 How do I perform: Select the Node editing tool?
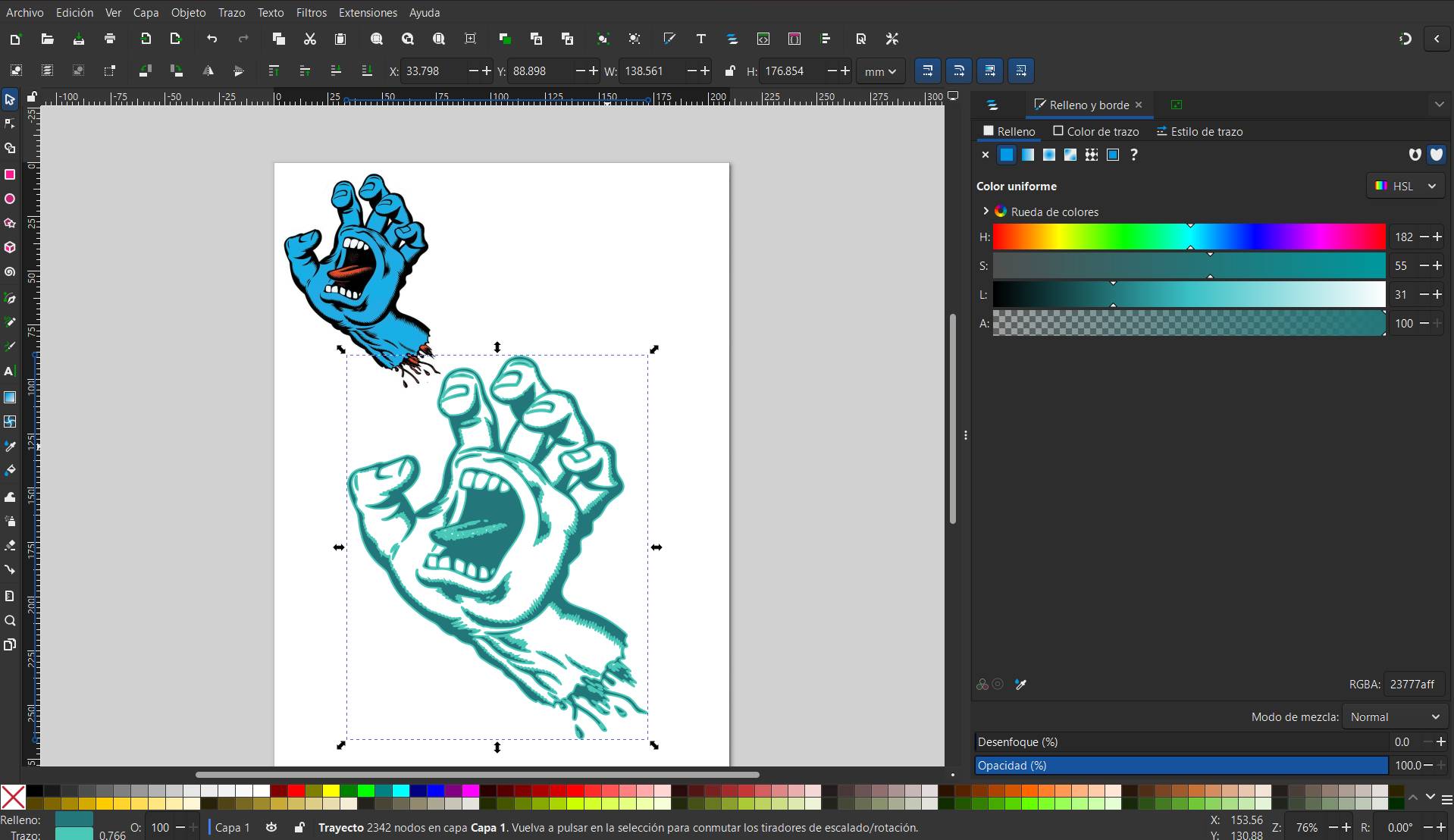click(10, 124)
